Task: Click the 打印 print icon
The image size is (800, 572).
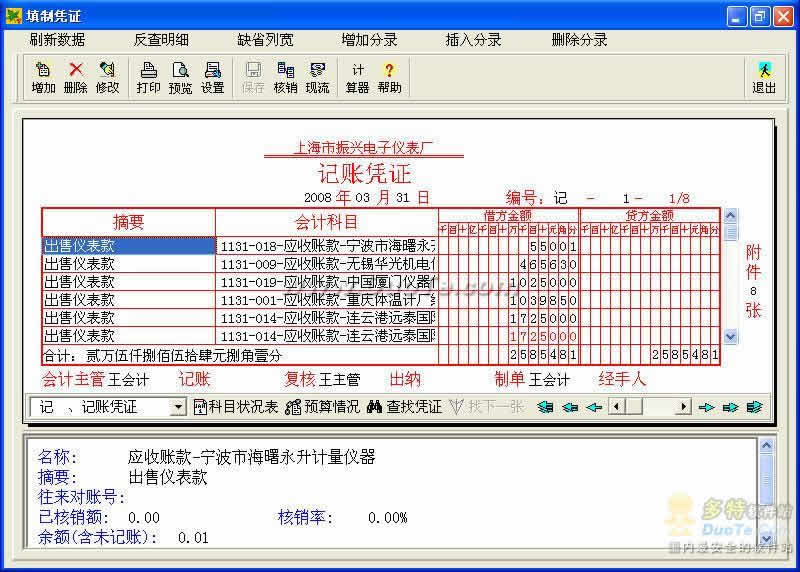Action: [148, 77]
